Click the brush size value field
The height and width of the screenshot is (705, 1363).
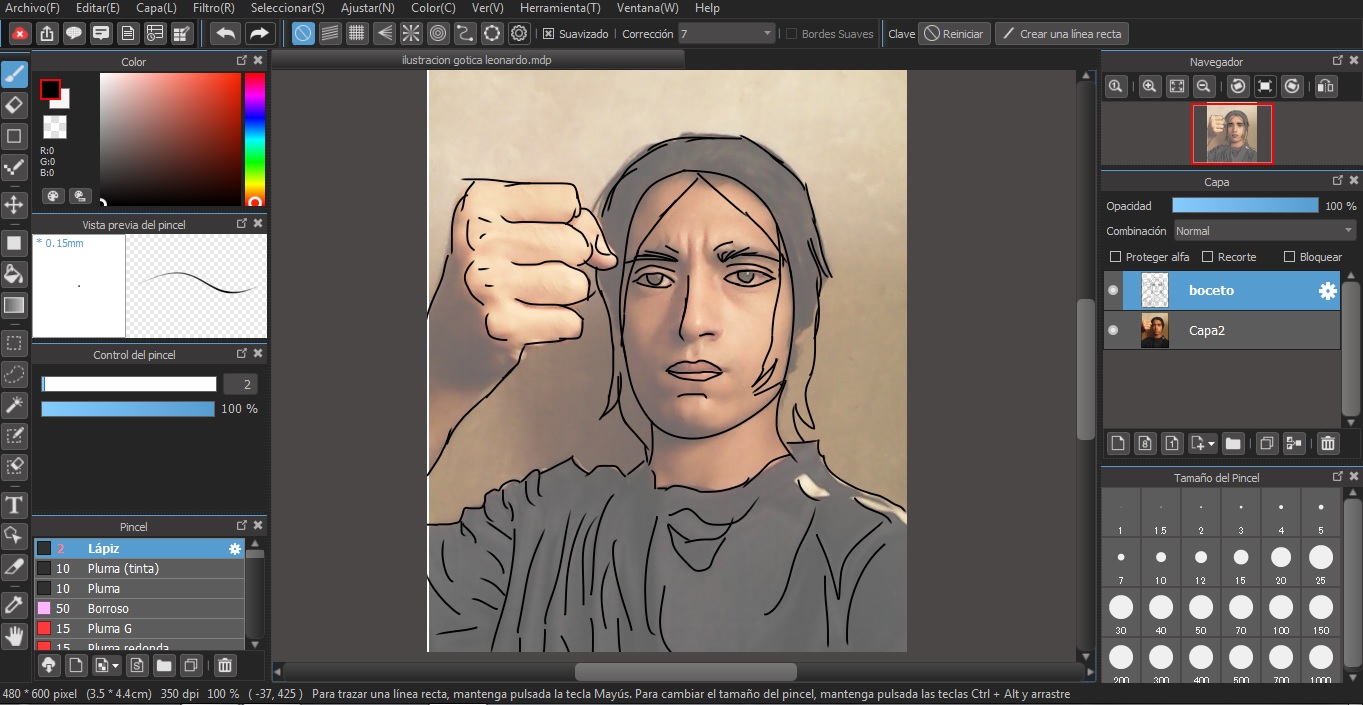pos(241,384)
